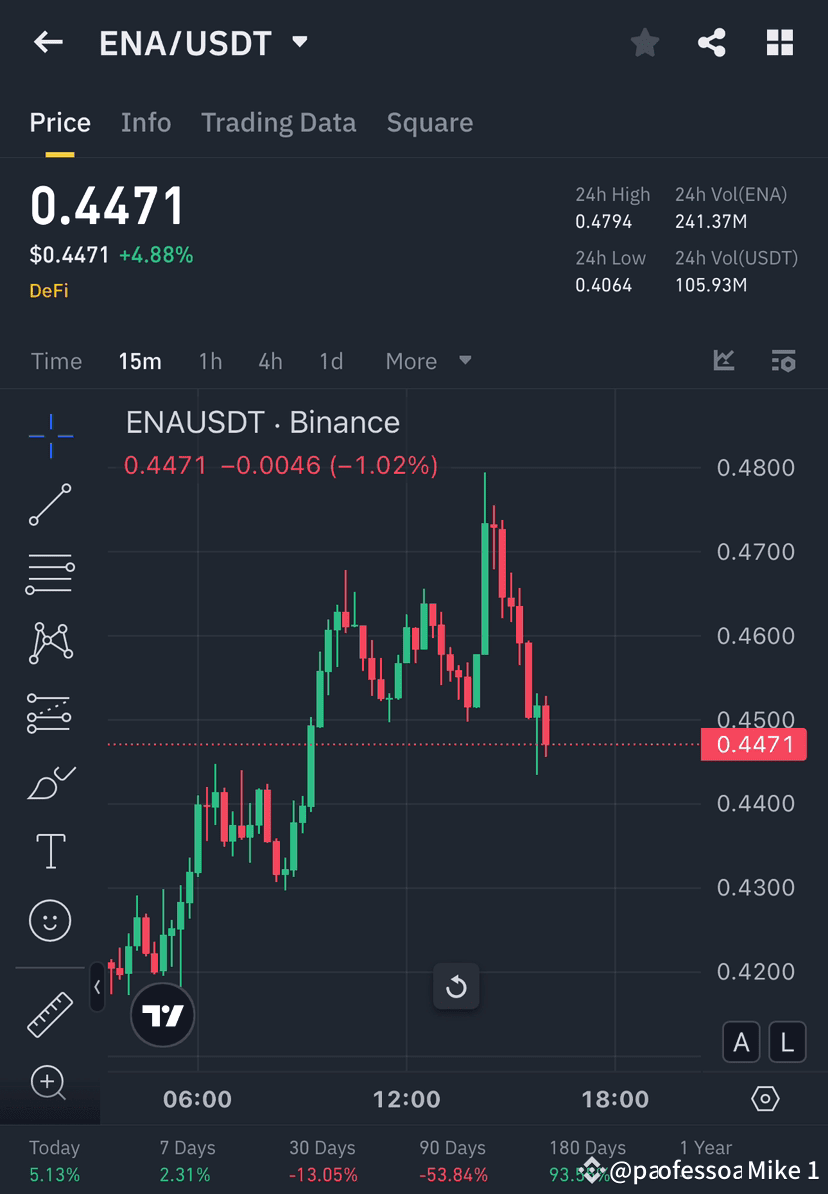Select the text annotation tool
The height and width of the screenshot is (1194, 828).
[50, 850]
